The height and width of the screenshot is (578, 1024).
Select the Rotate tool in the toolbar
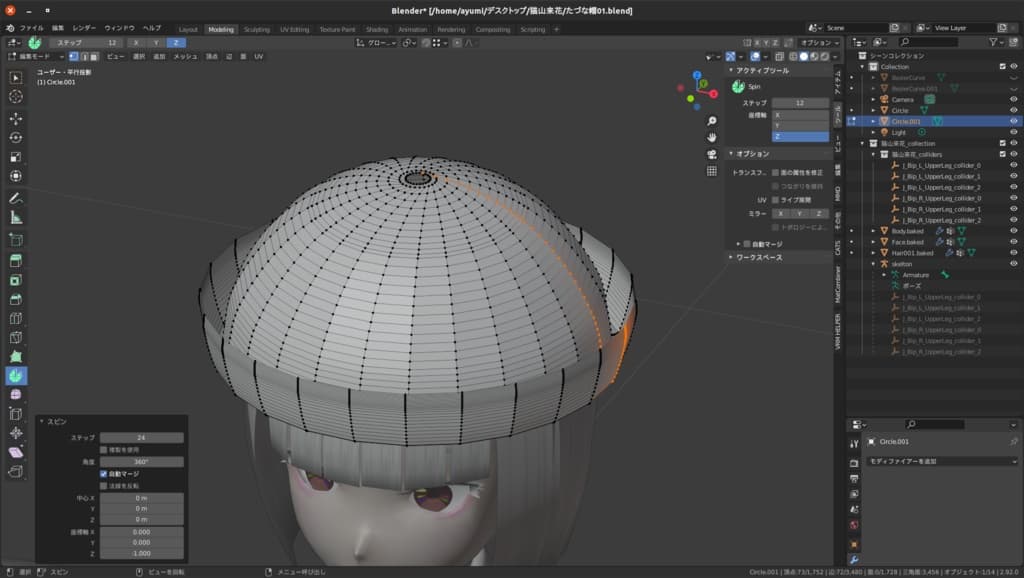tap(16, 138)
